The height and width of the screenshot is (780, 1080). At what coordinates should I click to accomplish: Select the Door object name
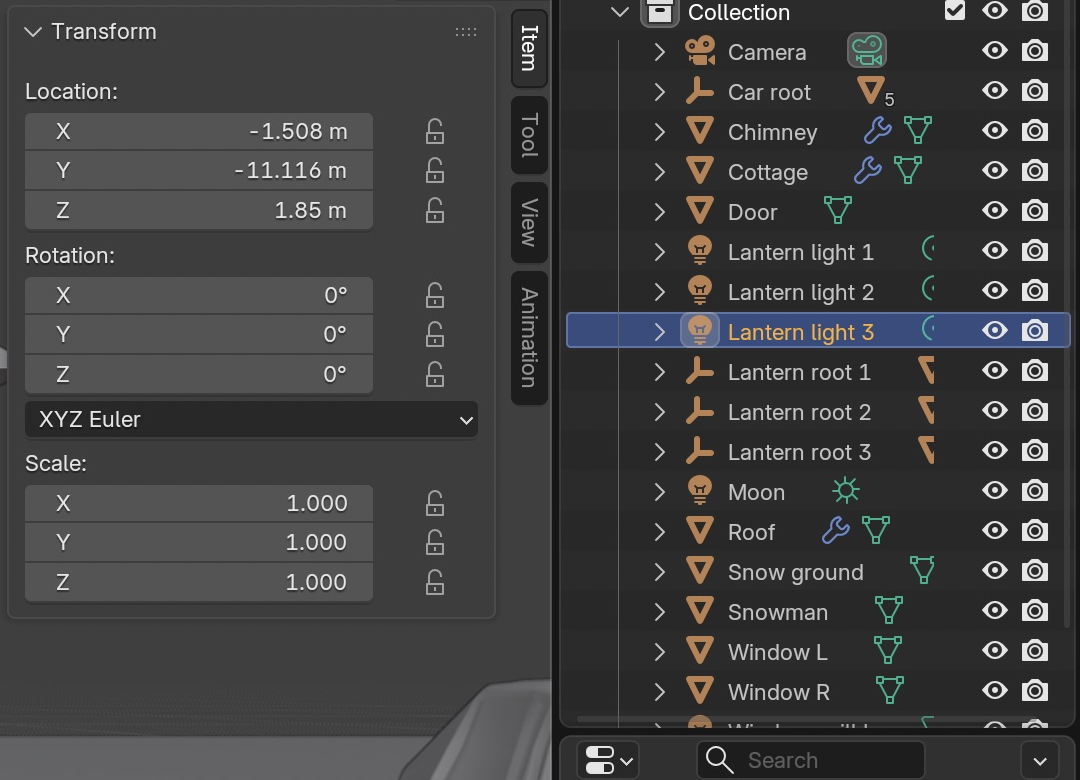pyautogui.click(x=752, y=212)
